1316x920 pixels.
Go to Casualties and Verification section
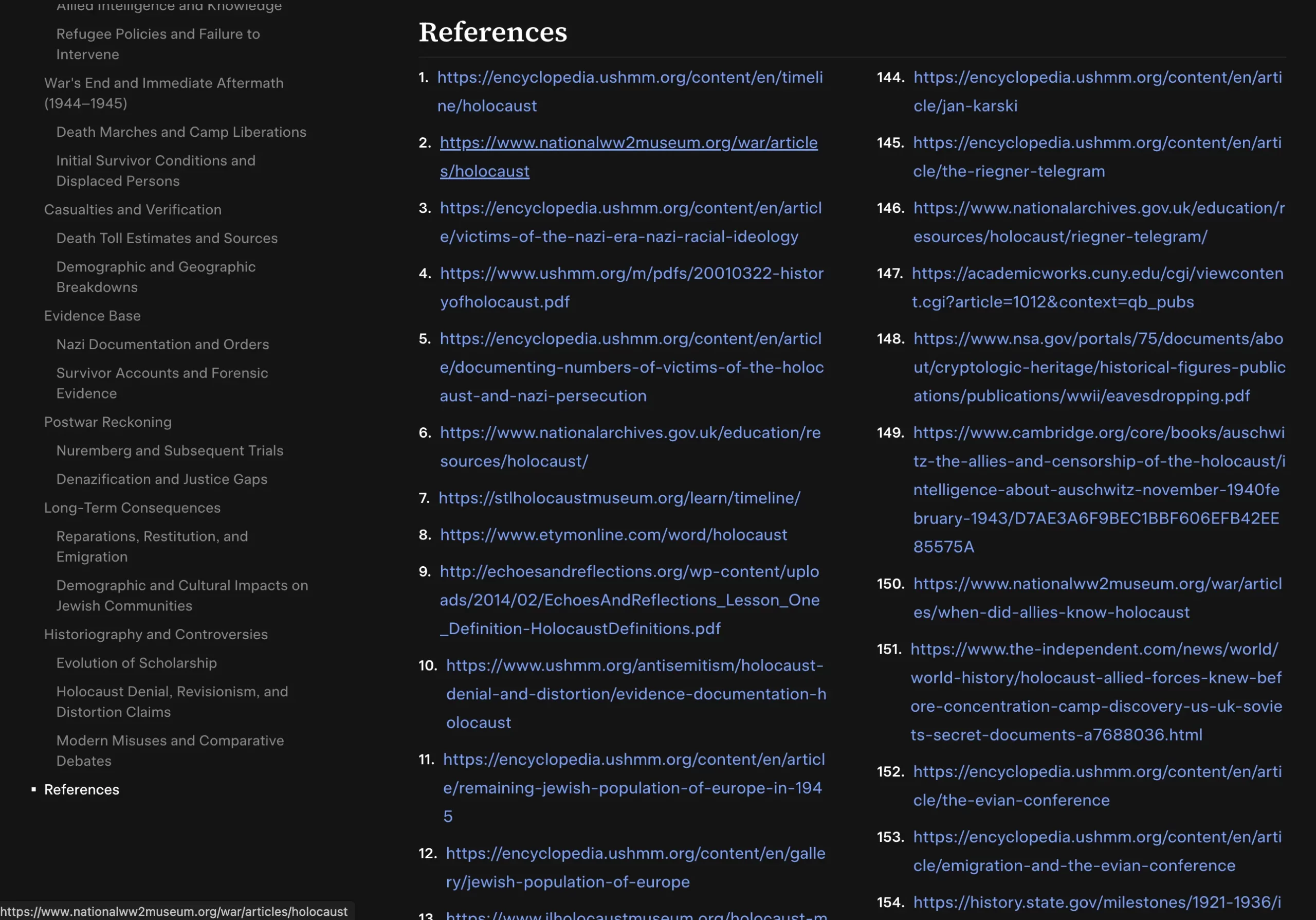[133, 210]
